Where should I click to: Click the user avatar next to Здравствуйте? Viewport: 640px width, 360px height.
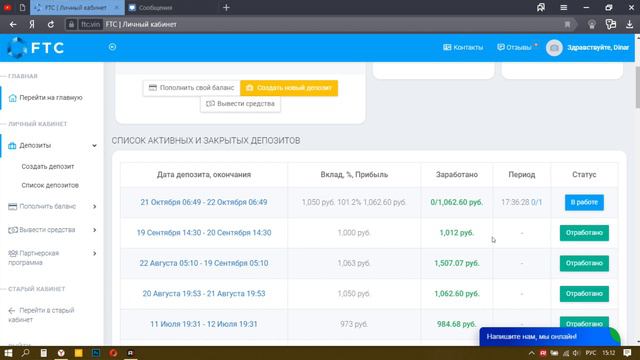point(554,48)
